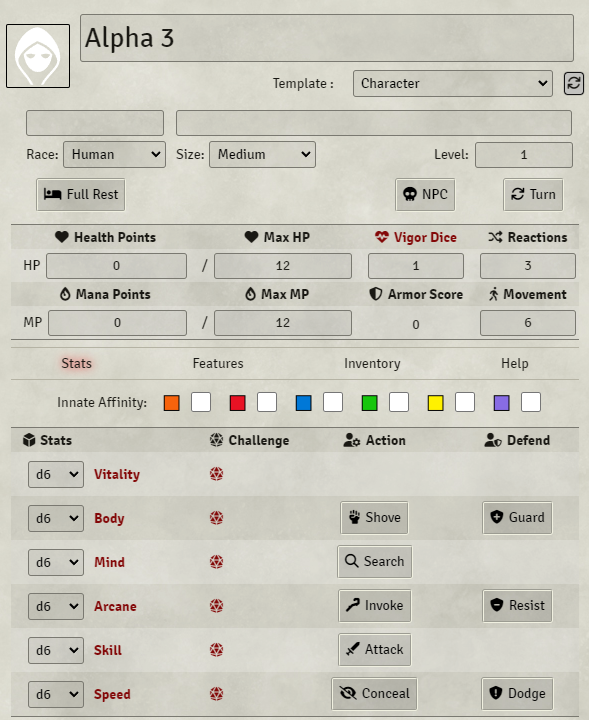Change the Vitality die dropdown
This screenshot has width=589, height=720.
coord(56,474)
